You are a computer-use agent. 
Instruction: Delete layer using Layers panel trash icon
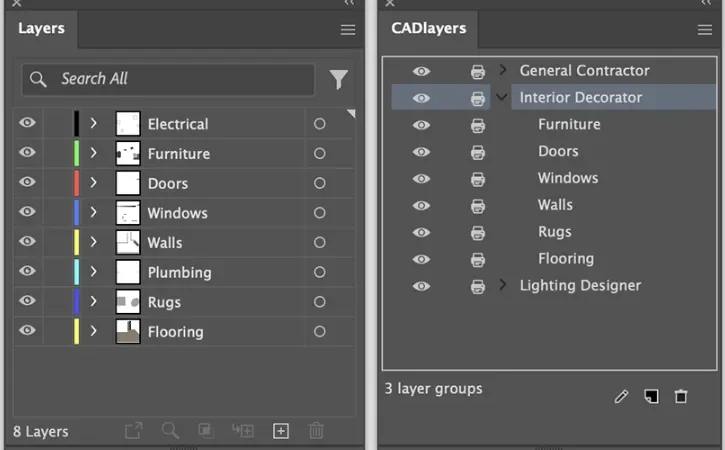click(316, 431)
